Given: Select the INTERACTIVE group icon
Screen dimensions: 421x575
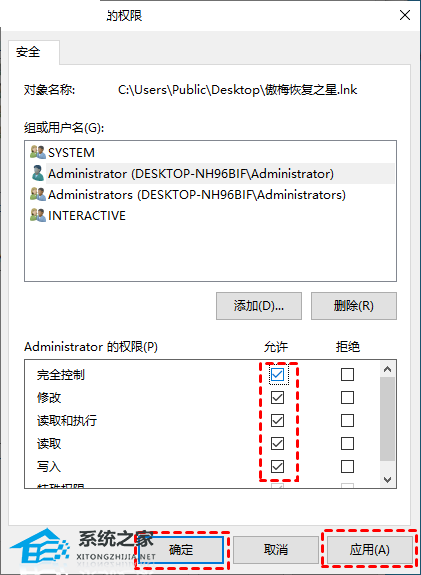Looking at the screenshot, I should [38, 215].
